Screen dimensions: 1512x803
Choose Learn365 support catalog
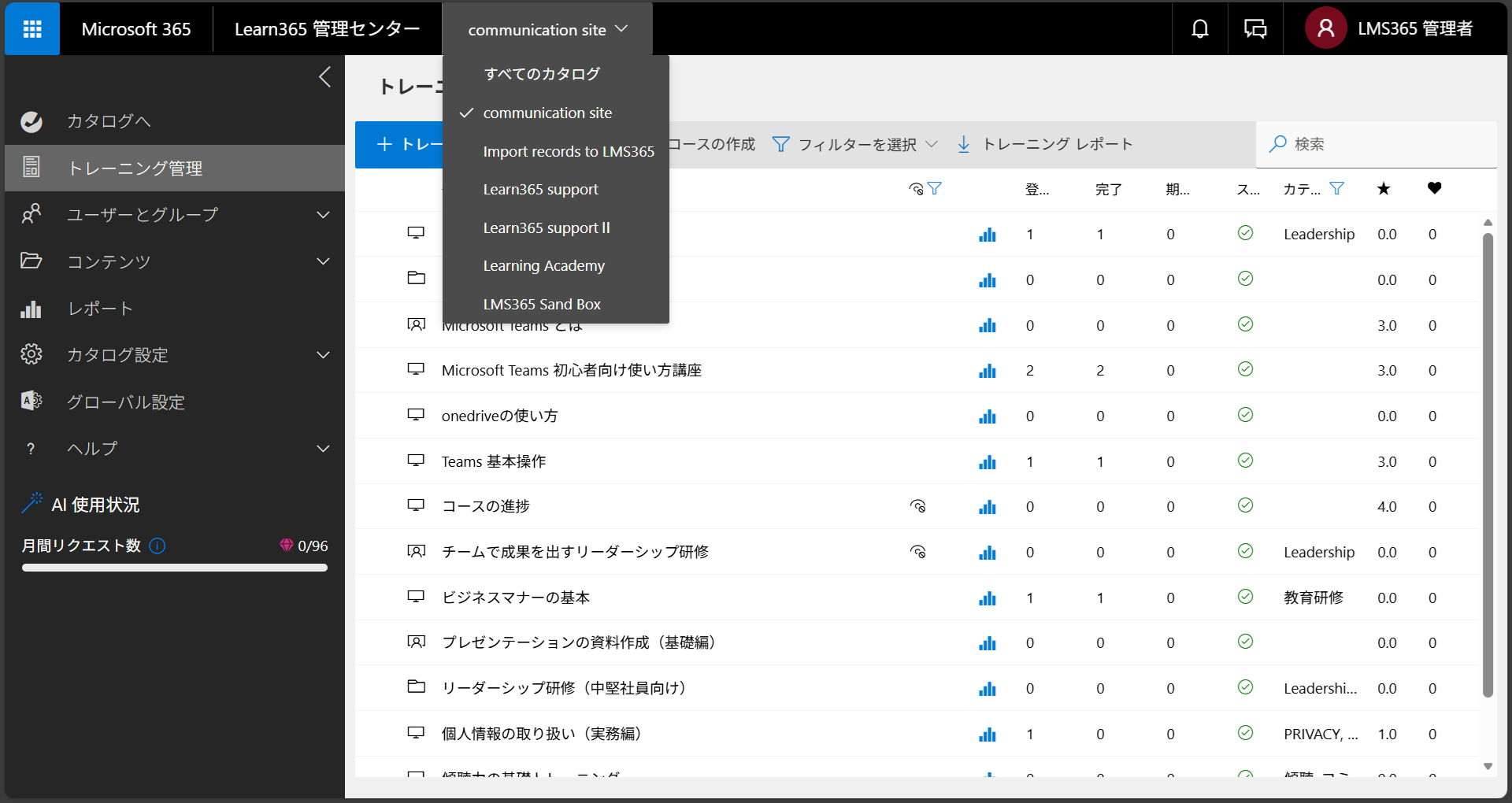[556, 189]
